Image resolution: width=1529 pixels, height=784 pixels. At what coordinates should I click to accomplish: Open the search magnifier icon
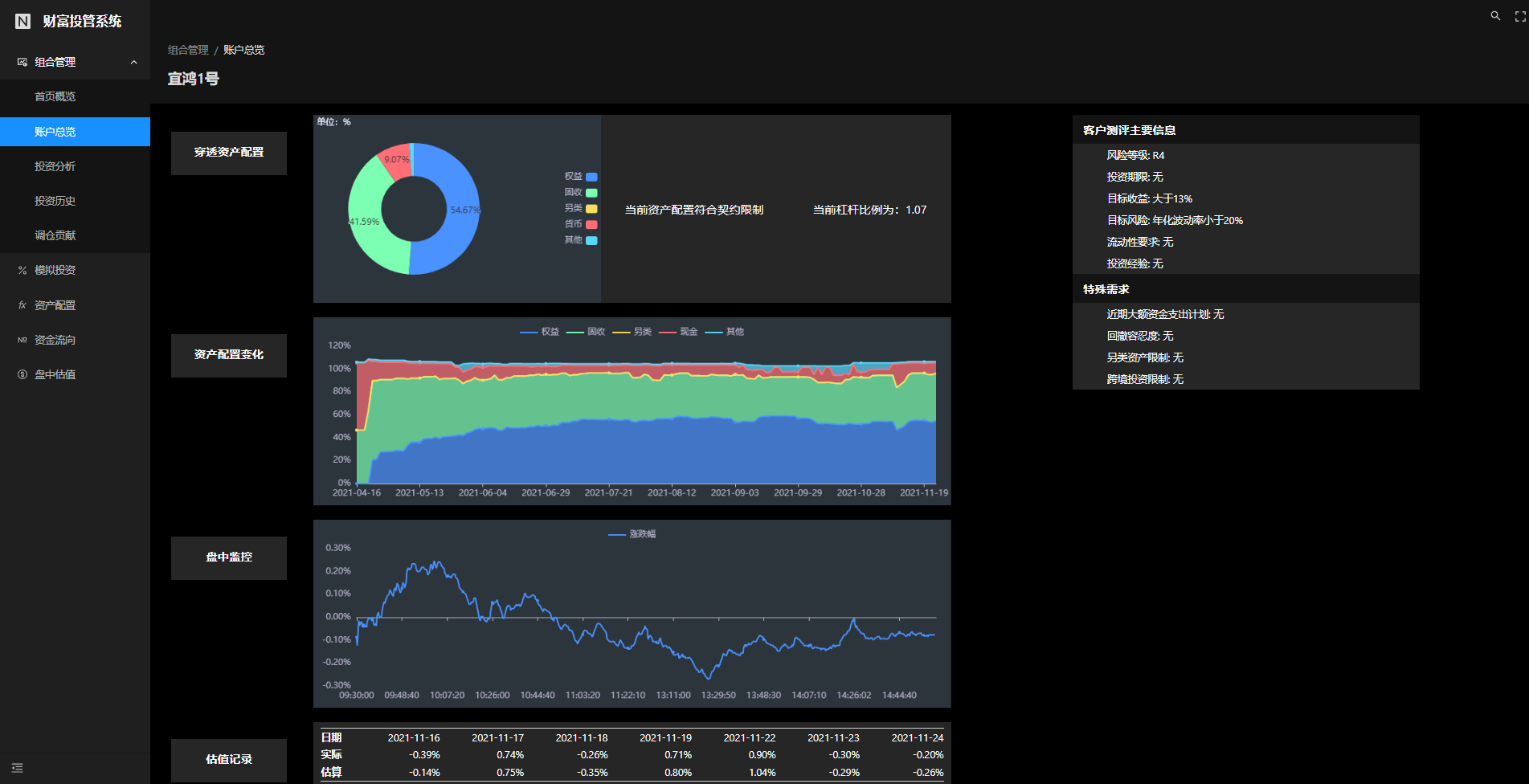coord(1495,16)
